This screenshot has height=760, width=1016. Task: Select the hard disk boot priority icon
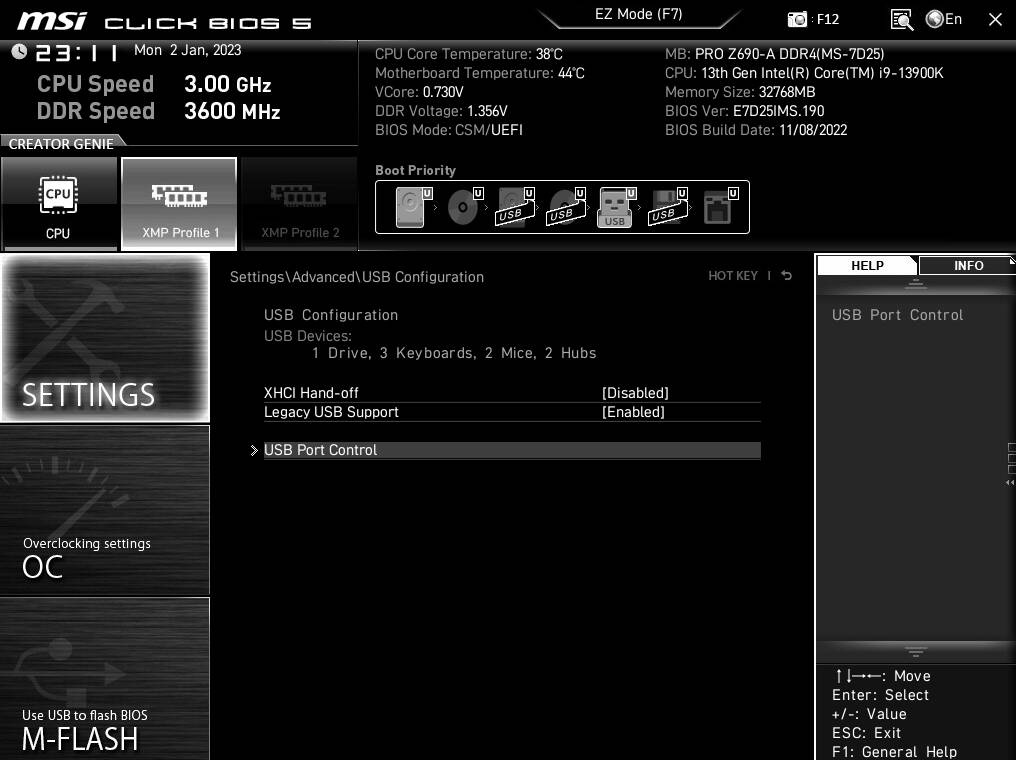[x=409, y=207]
